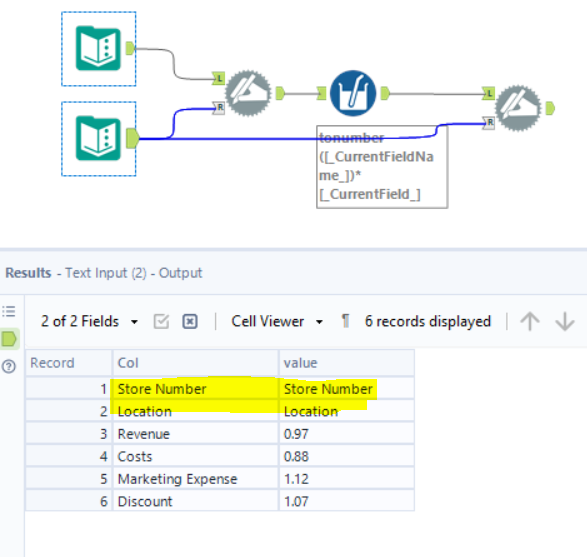Toggle the show whitespace paragraph icon

point(345,321)
